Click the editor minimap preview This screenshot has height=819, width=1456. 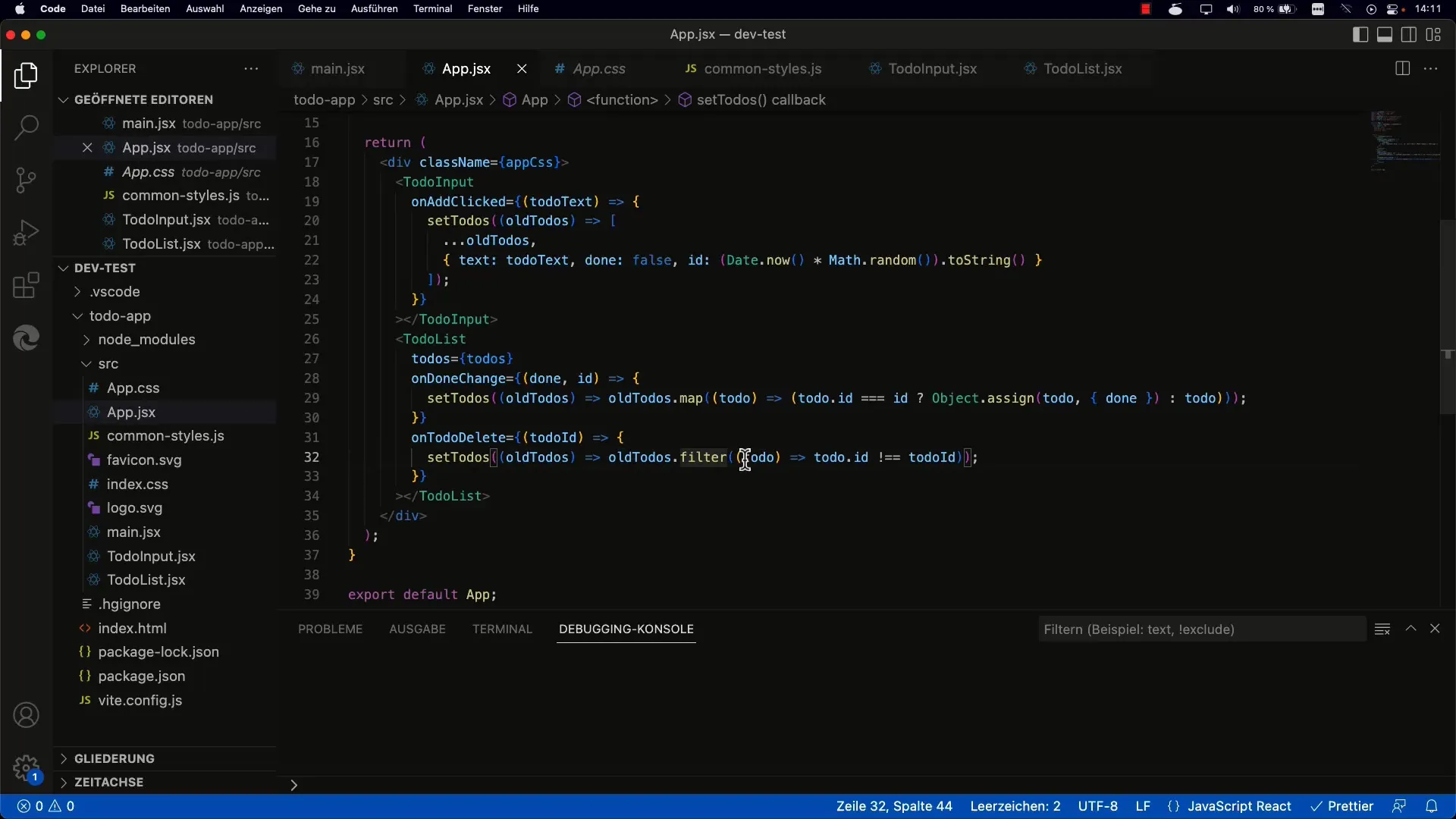click(1404, 143)
